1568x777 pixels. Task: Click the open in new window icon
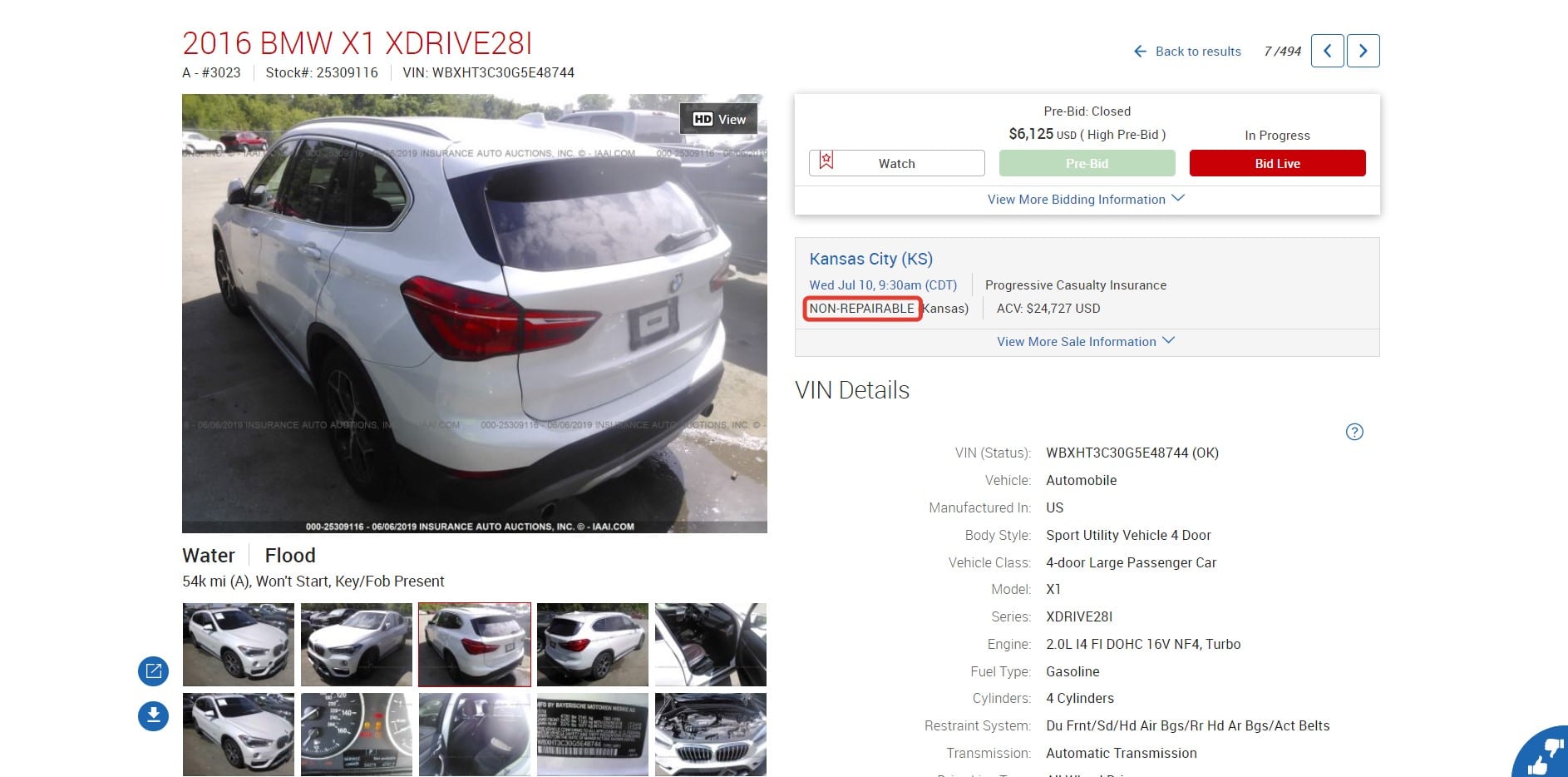pos(153,671)
